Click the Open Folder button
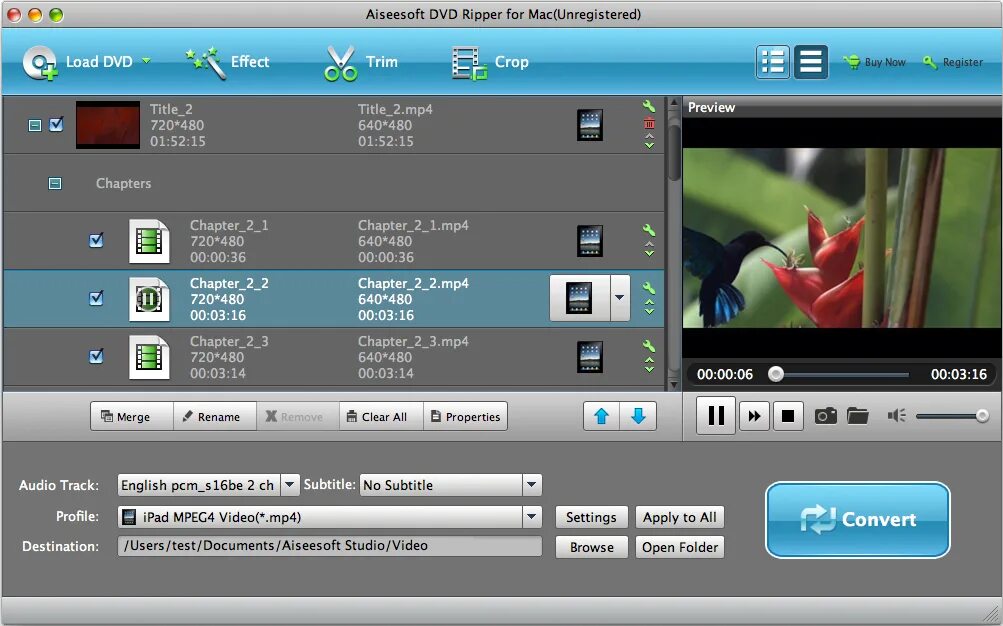The width and height of the screenshot is (1003, 626). click(679, 547)
